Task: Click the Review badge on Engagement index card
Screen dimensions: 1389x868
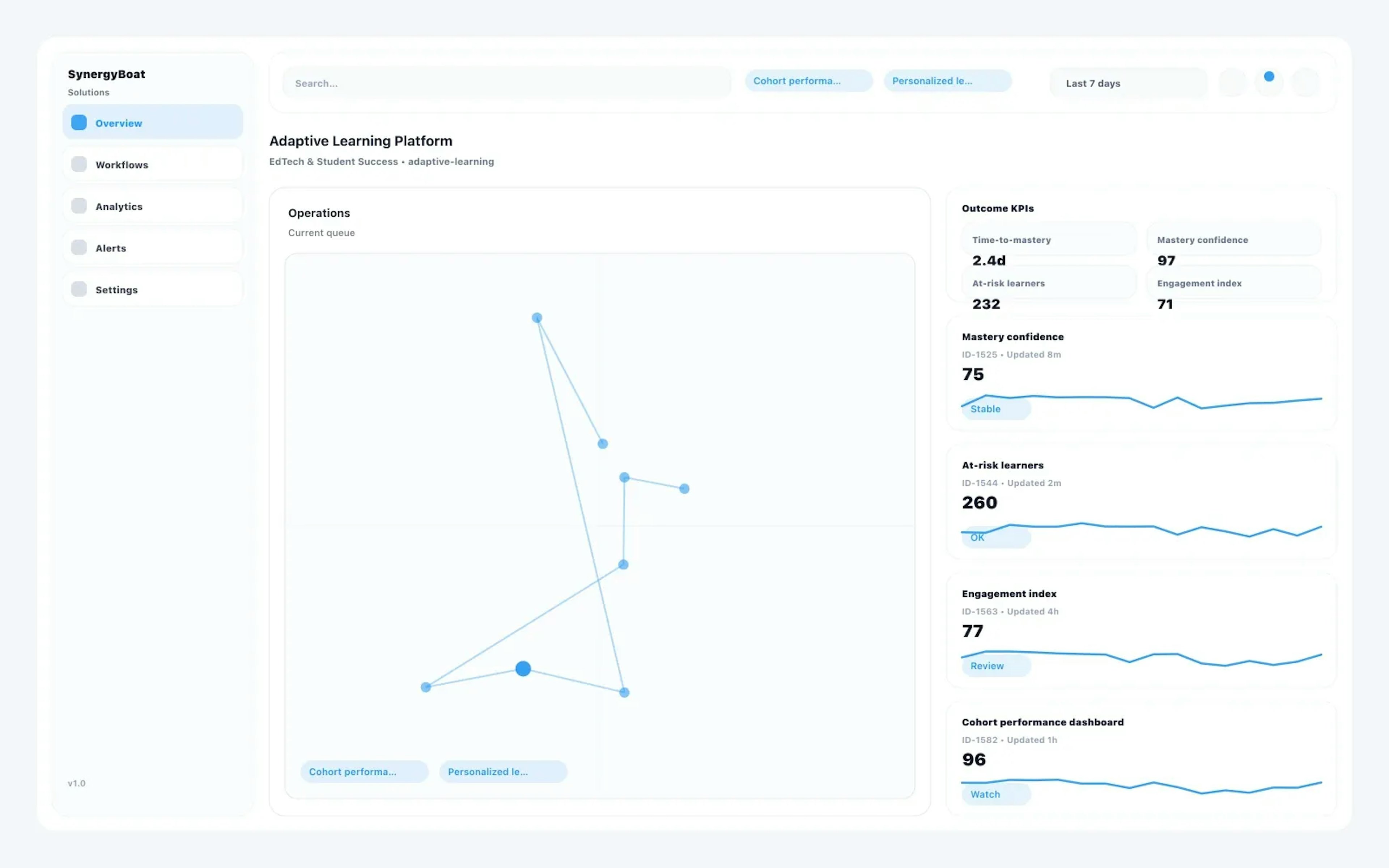Action: 996,666
